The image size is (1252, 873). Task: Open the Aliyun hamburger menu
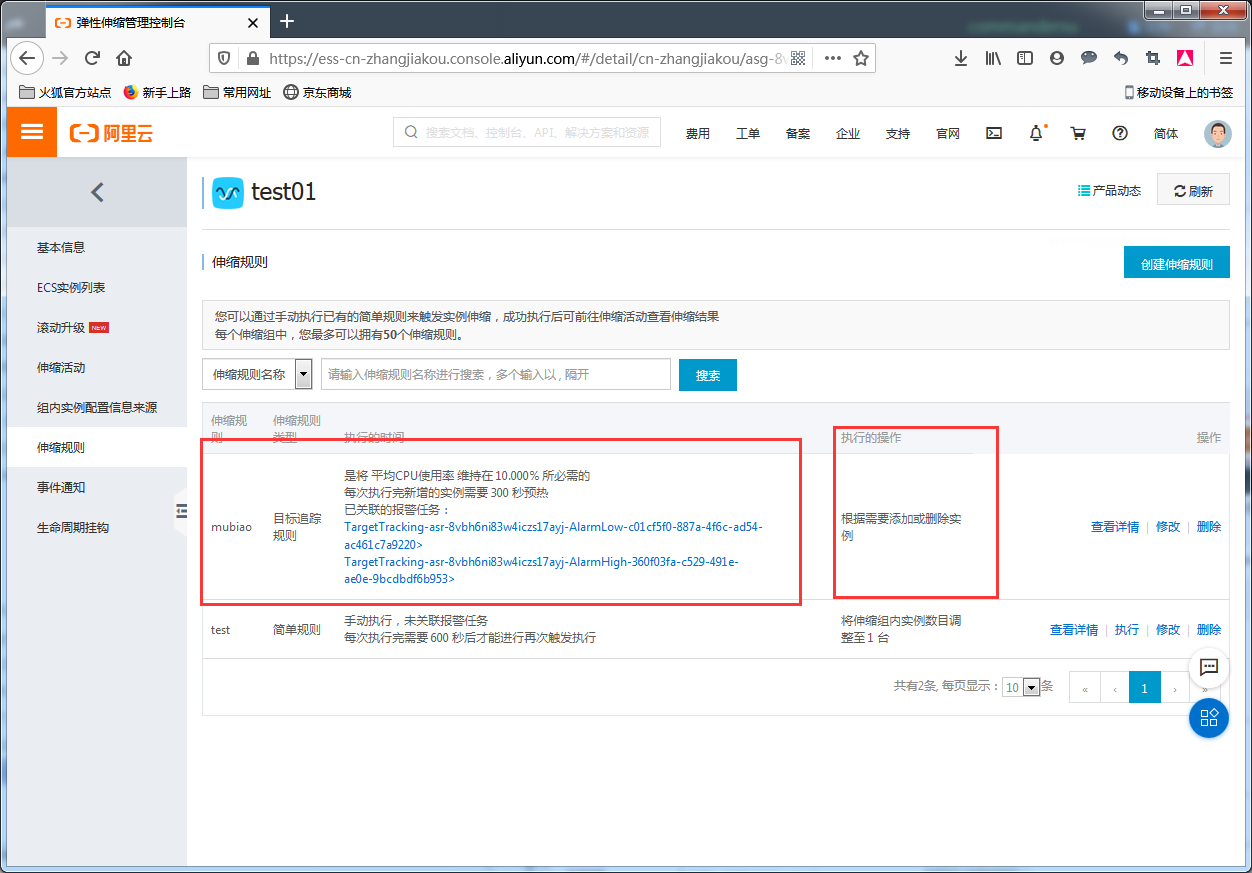click(x=32, y=132)
